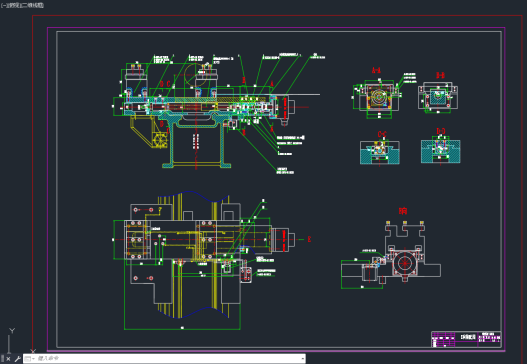Open the viewport [-] controls menu
This screenshot has height=364, width=527.
click(3, 5)
